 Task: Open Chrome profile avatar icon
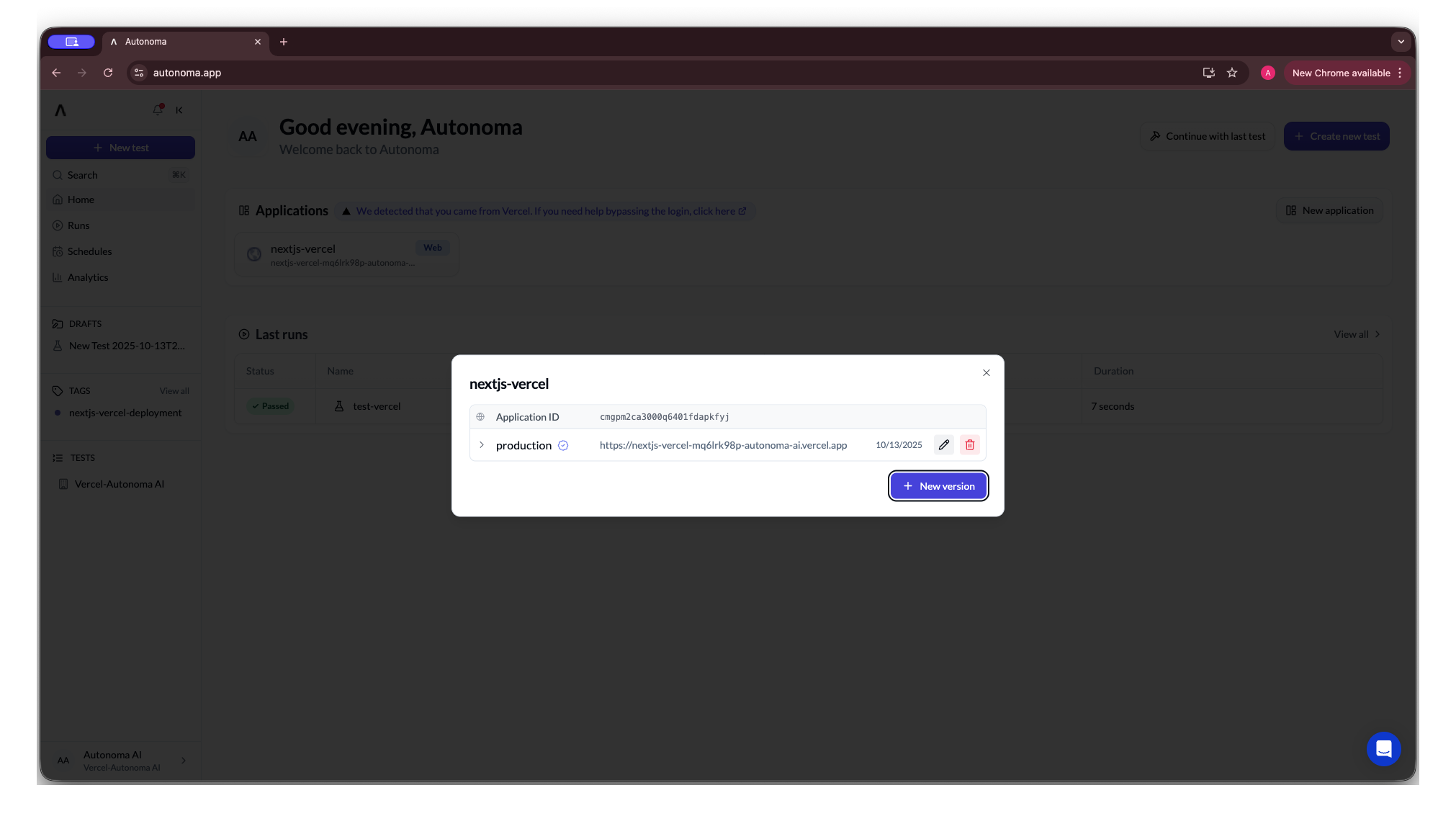tap(1268, 73)
